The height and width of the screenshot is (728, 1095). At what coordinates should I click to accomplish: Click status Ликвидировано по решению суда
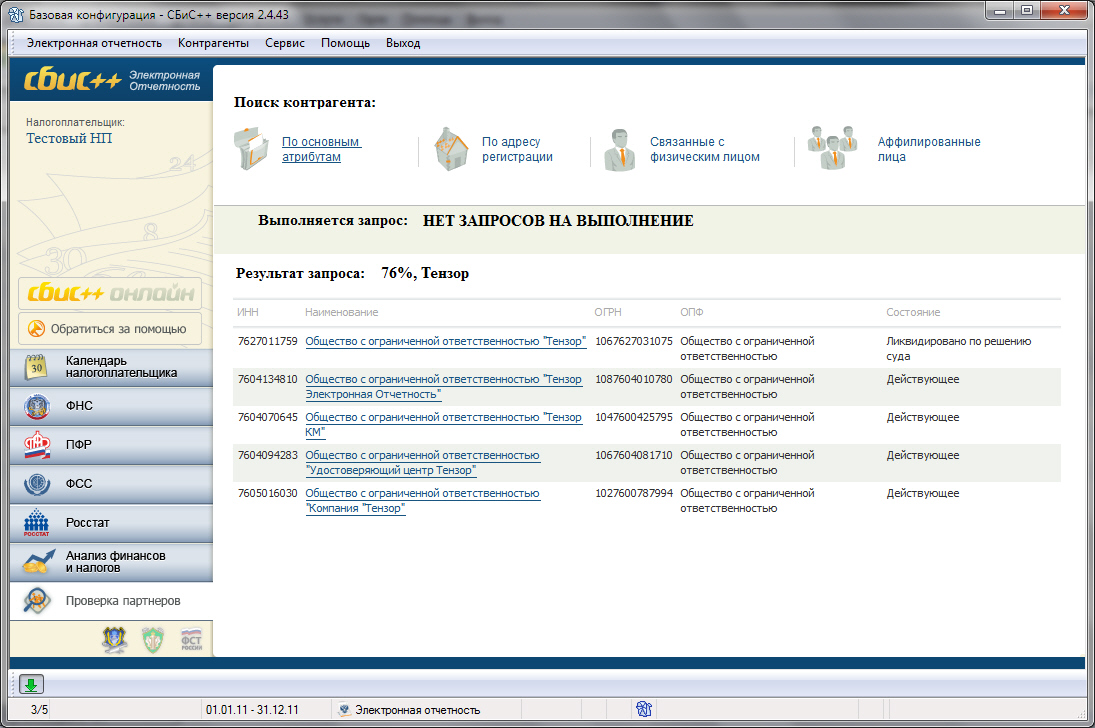[x=958, y=349]
